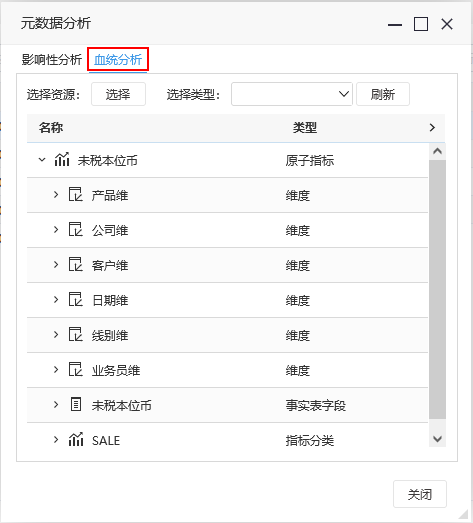Click the 关闭 button
The width and height of the screenshot is (473, 523).
(420, 494)
